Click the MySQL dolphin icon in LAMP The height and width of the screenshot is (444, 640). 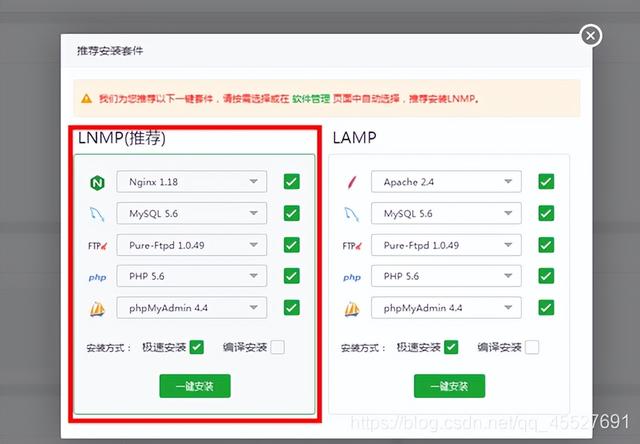(x=351, y=214)
